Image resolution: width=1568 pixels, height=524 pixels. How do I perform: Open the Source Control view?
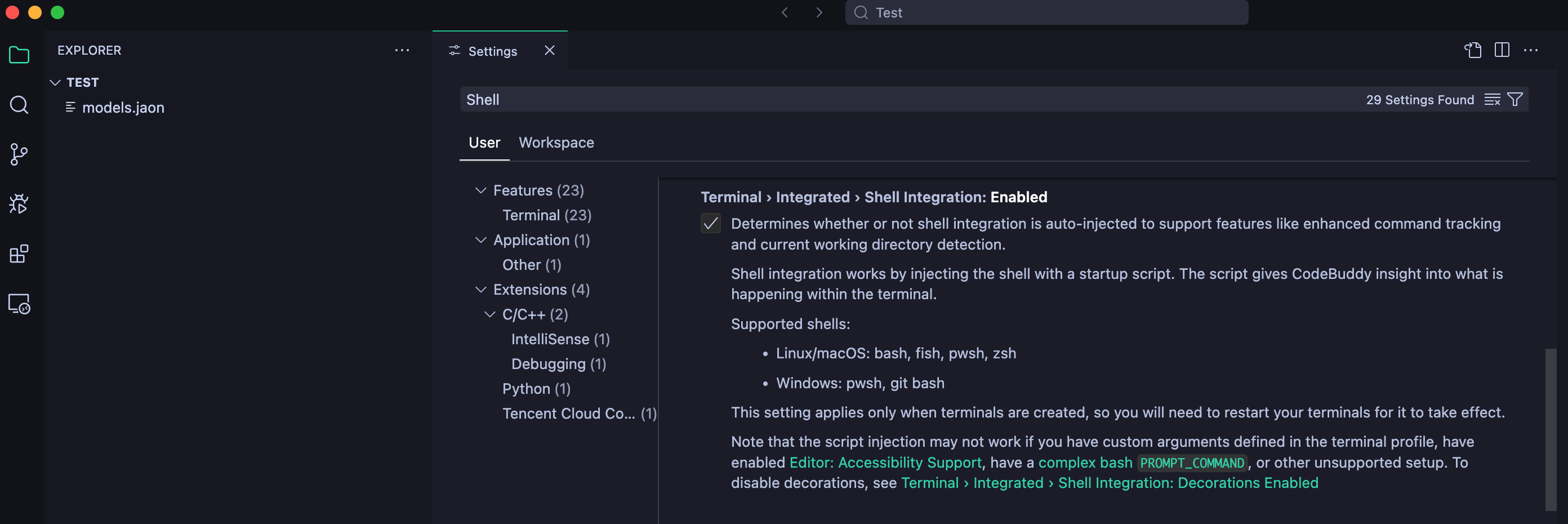click(x=20, y=154)
